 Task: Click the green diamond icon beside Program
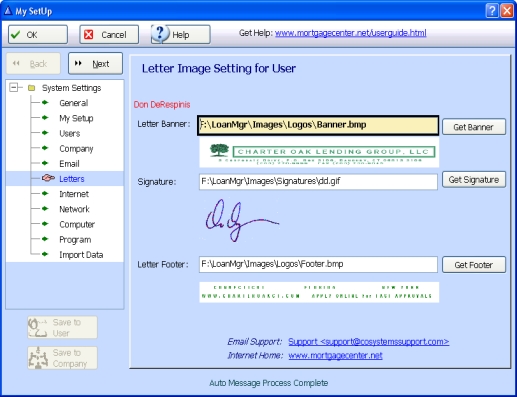(45, 239)
